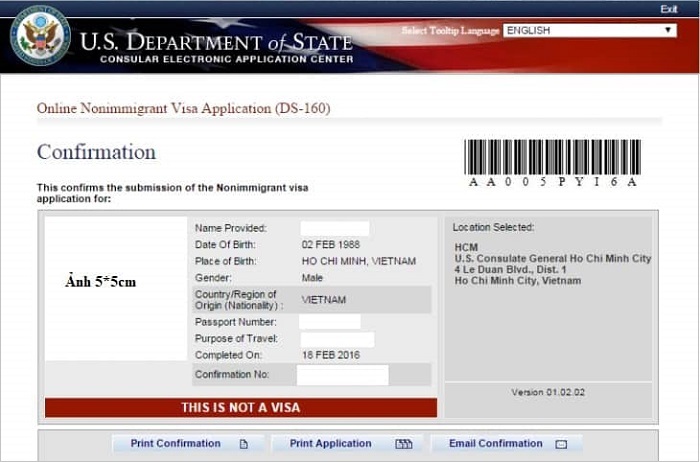Click the blank Confirmation No field
700x462 pixels.
(x=342, y=375)
